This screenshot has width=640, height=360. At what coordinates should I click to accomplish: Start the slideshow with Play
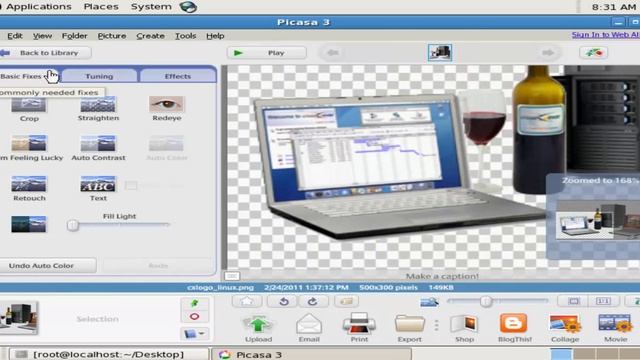[267, 53]
